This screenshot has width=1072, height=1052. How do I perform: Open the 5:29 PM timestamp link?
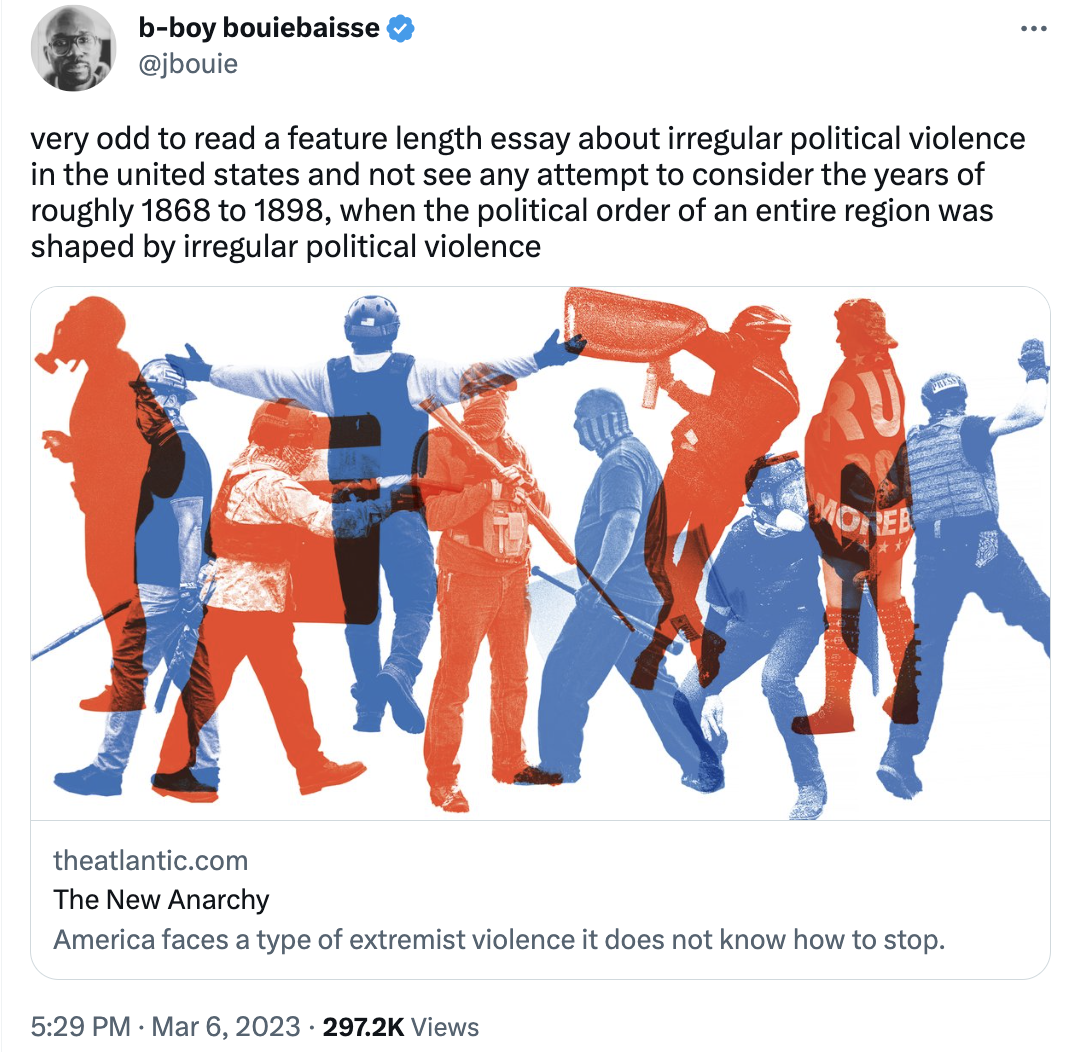tap(81, 1027)
